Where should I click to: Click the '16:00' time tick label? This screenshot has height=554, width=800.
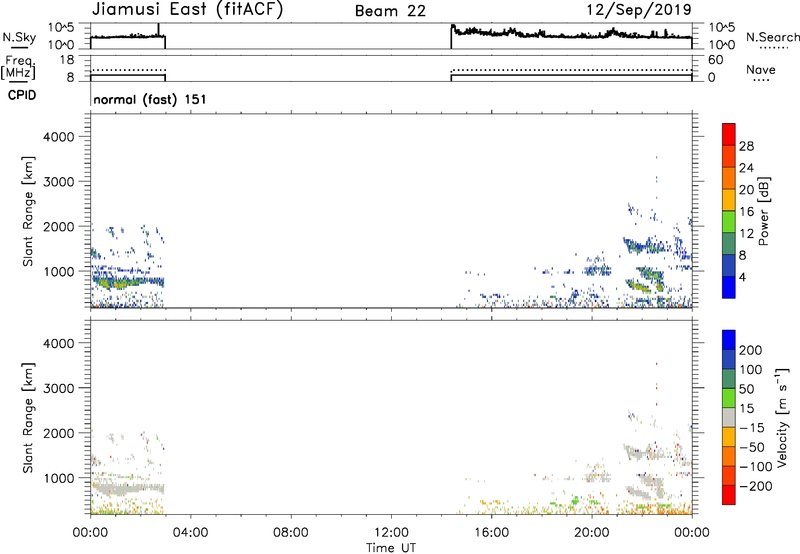[491, 533]
